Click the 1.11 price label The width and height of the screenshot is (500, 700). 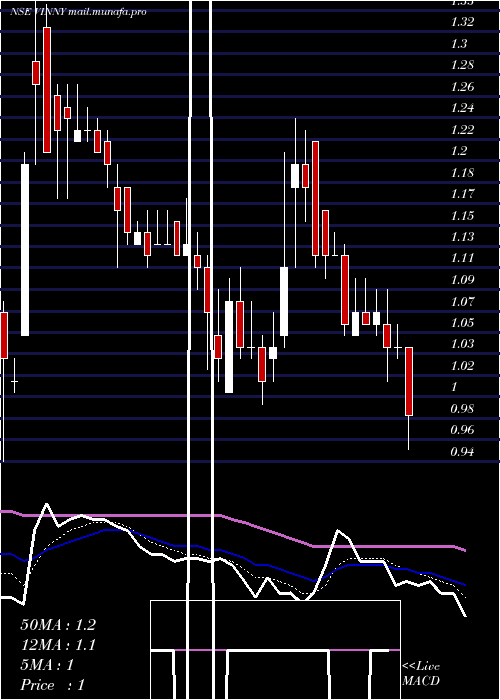pos(462,258)
